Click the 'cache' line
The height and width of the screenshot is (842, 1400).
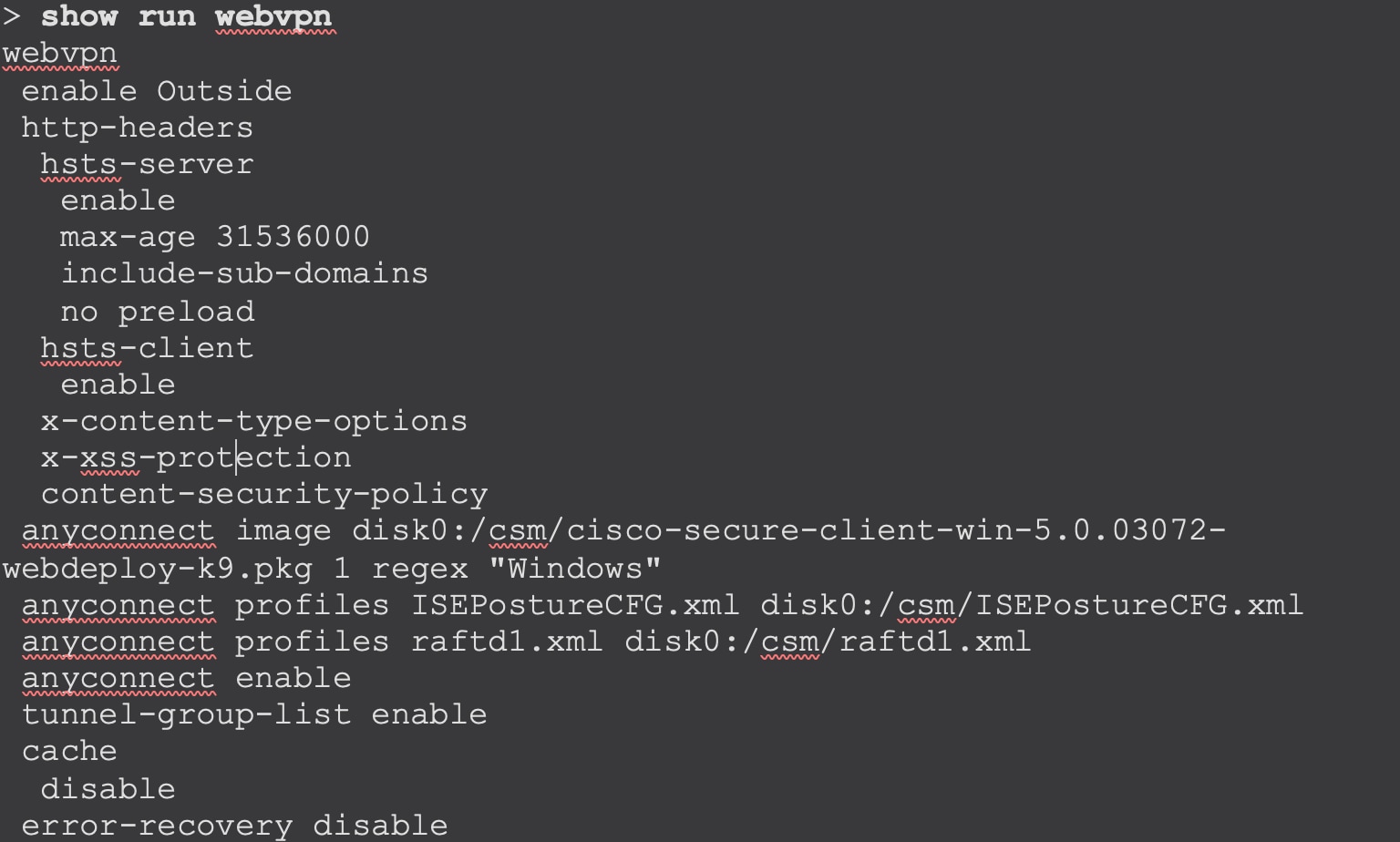coord(69,751)
